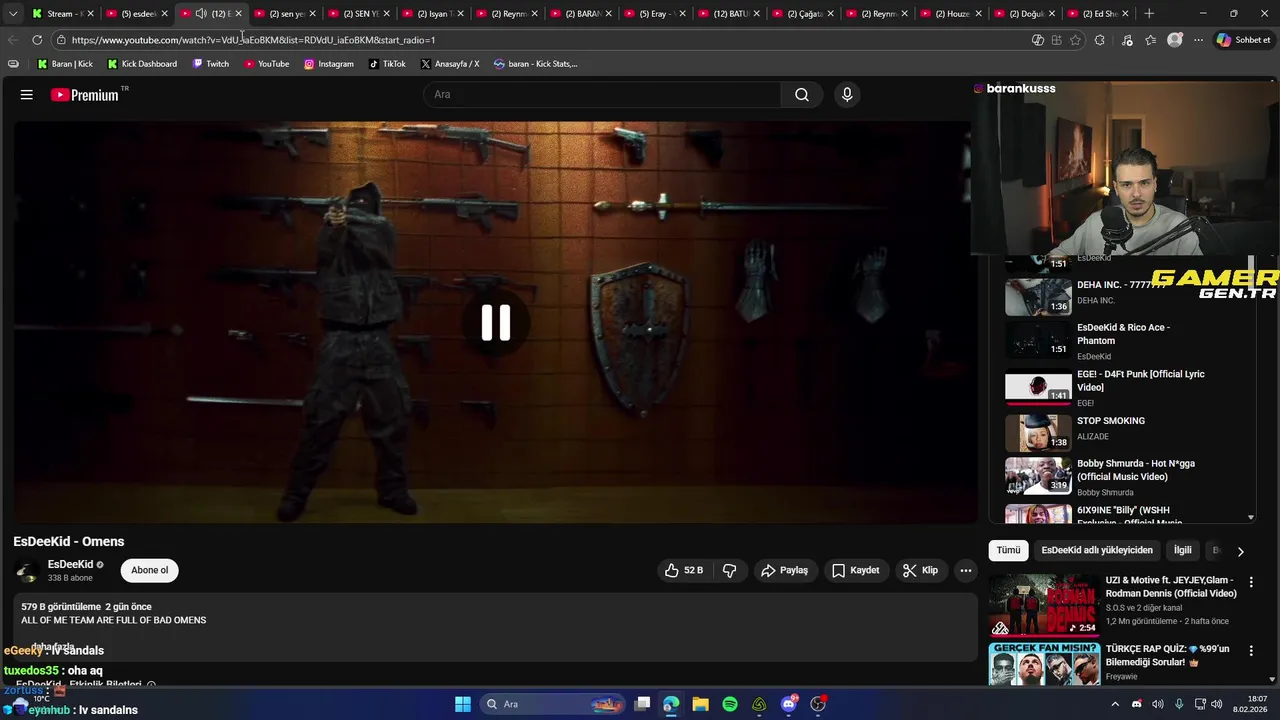Image resolution: width=1280 pixels, height=720 pixels.
Task: Open TÜRKÇE RAP QUİZ video thumbnail
Action: pos(1044,664)
